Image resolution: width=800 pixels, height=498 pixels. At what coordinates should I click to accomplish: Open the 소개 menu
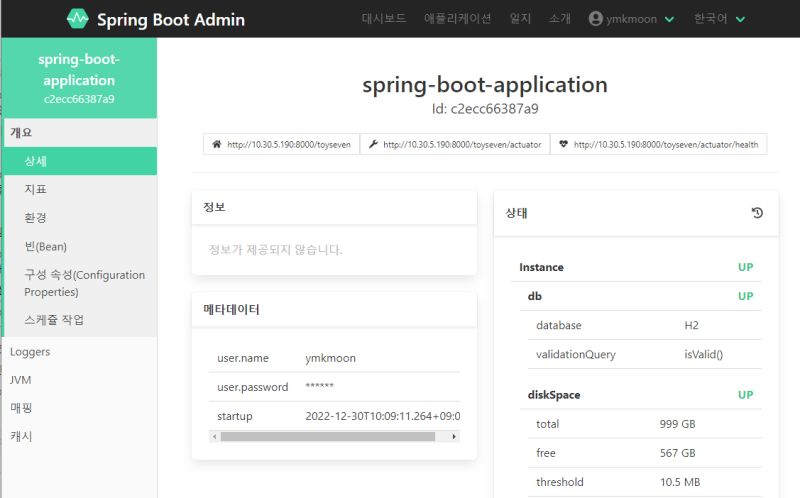coord(559,19)
